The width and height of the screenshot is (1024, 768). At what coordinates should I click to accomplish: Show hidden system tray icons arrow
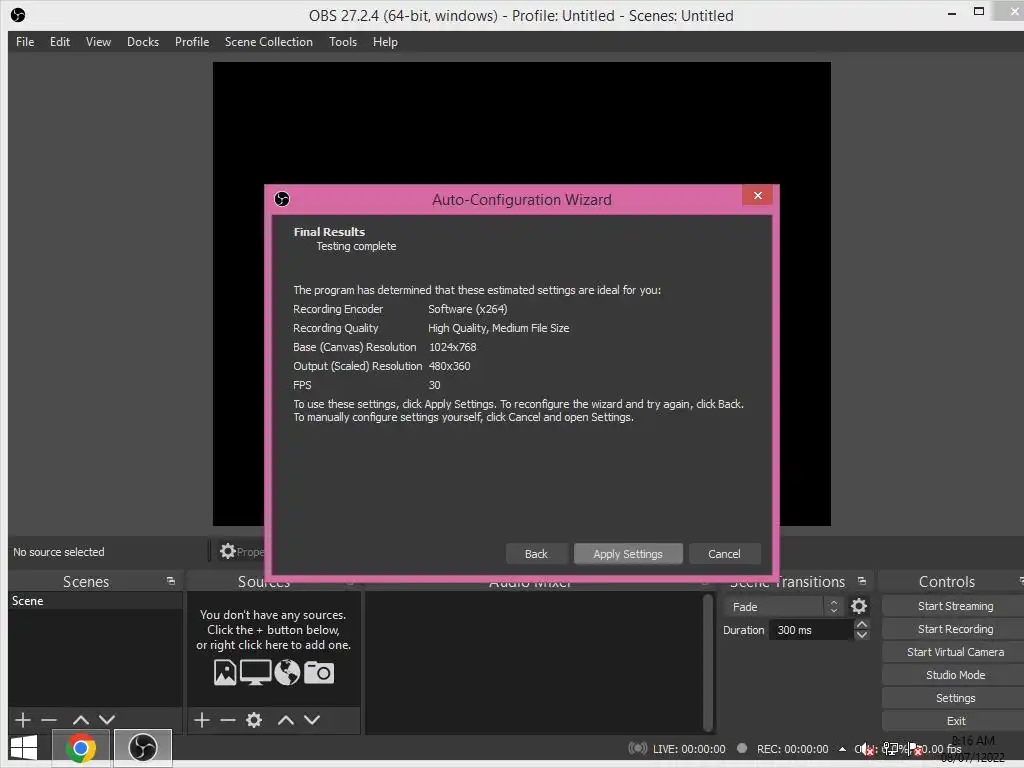point(842,749)
